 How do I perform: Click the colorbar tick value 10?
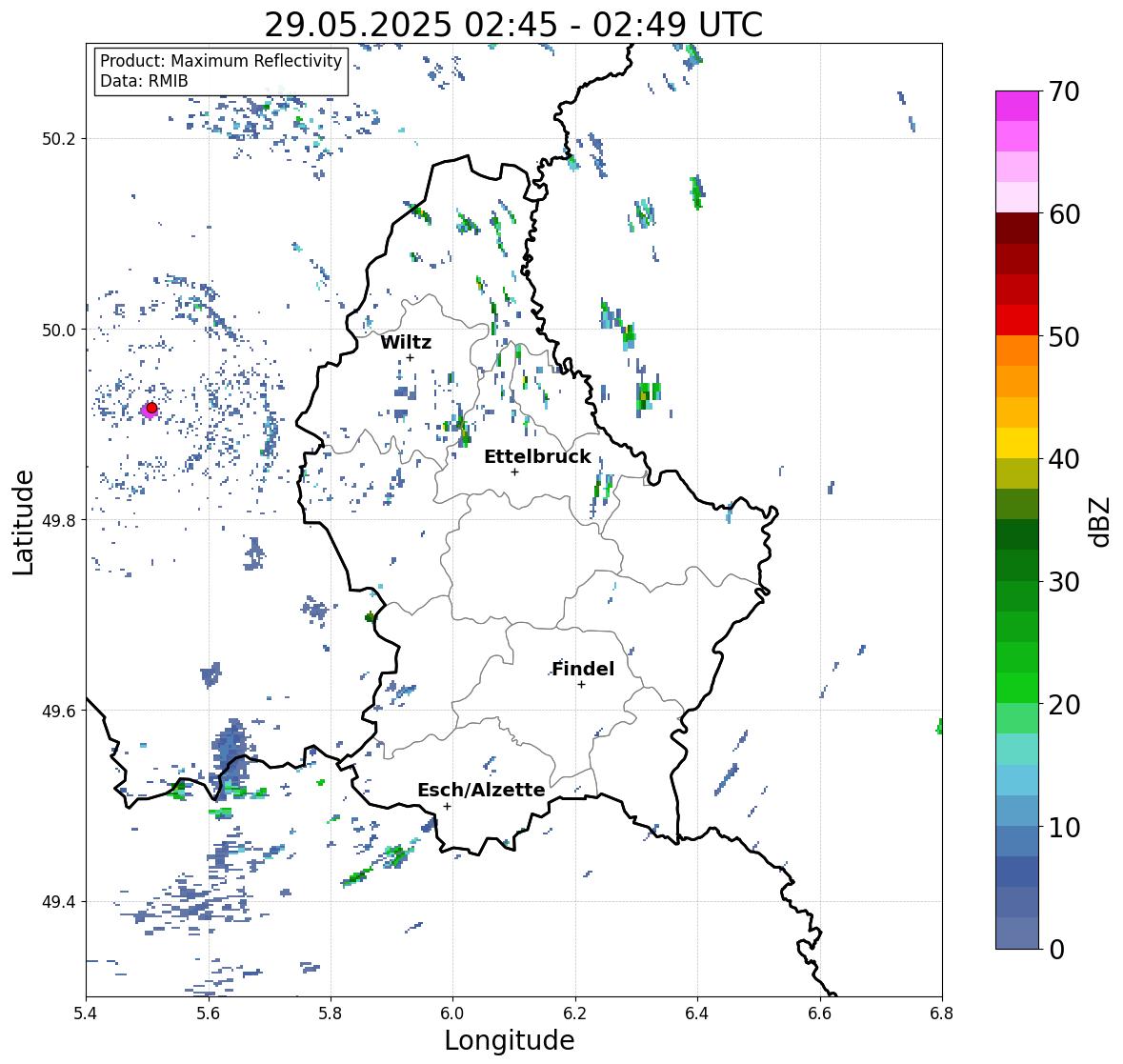(1064, 827)
